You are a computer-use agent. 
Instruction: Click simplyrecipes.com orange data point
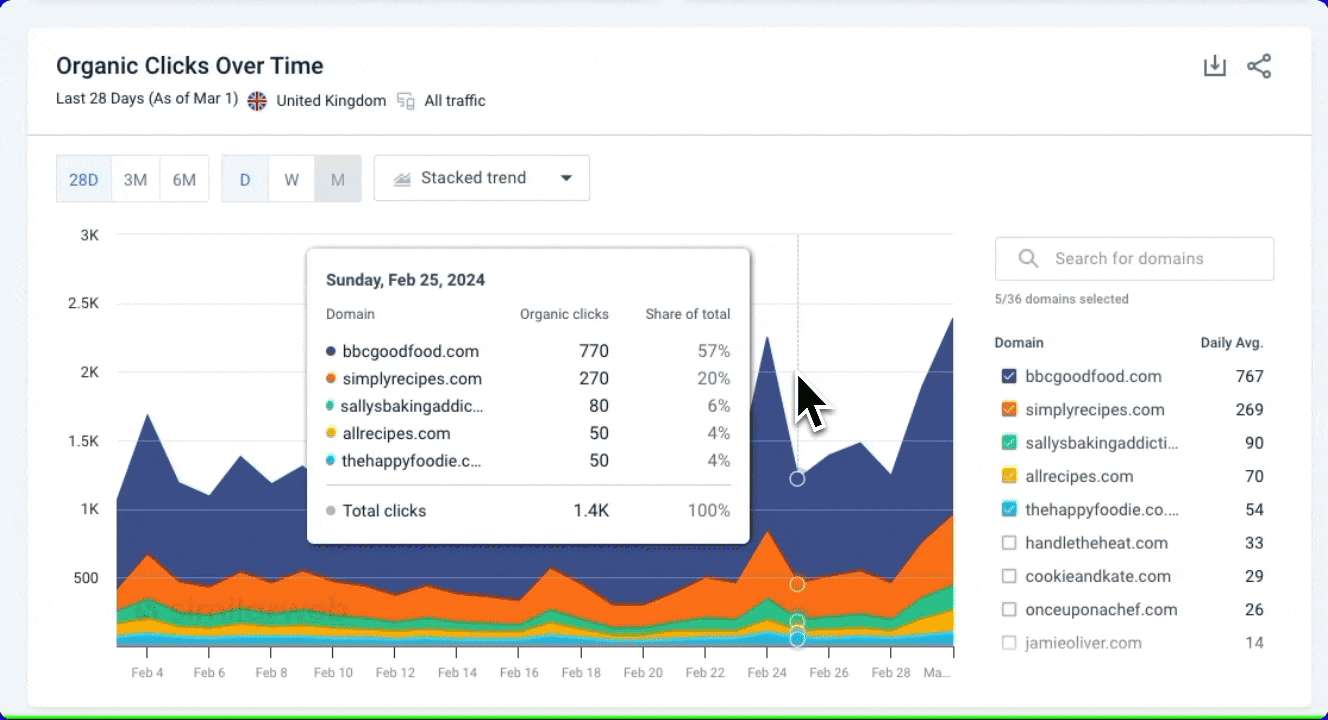point(797,584)
